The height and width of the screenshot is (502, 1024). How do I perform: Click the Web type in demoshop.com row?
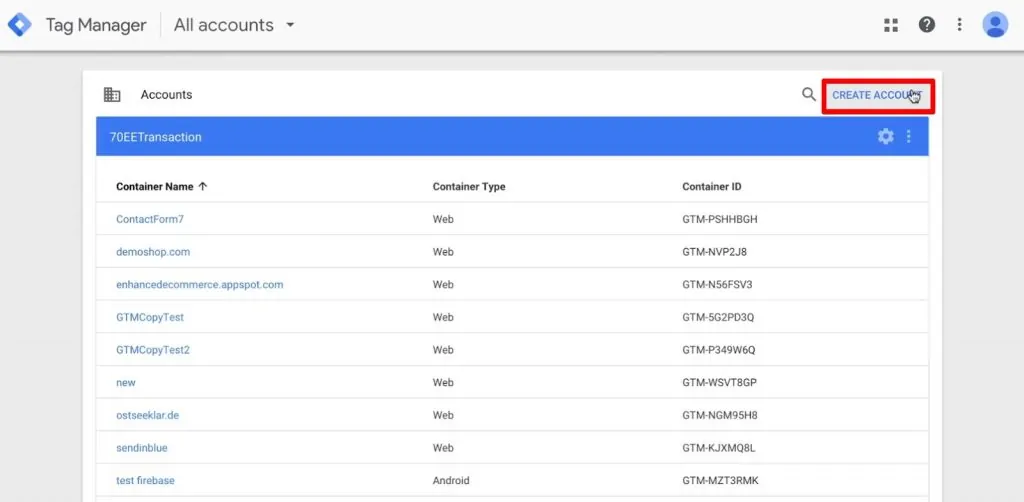[x=443, y=252]
